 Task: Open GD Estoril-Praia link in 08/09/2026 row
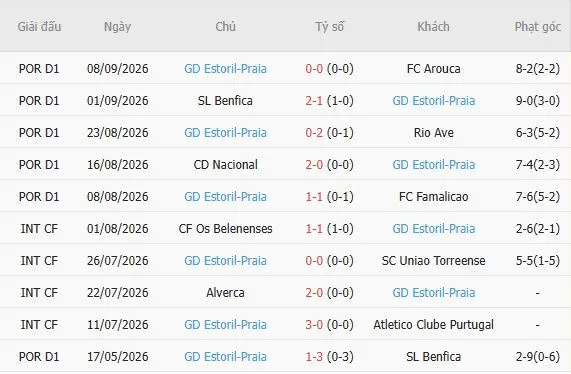tap(225, 68)
